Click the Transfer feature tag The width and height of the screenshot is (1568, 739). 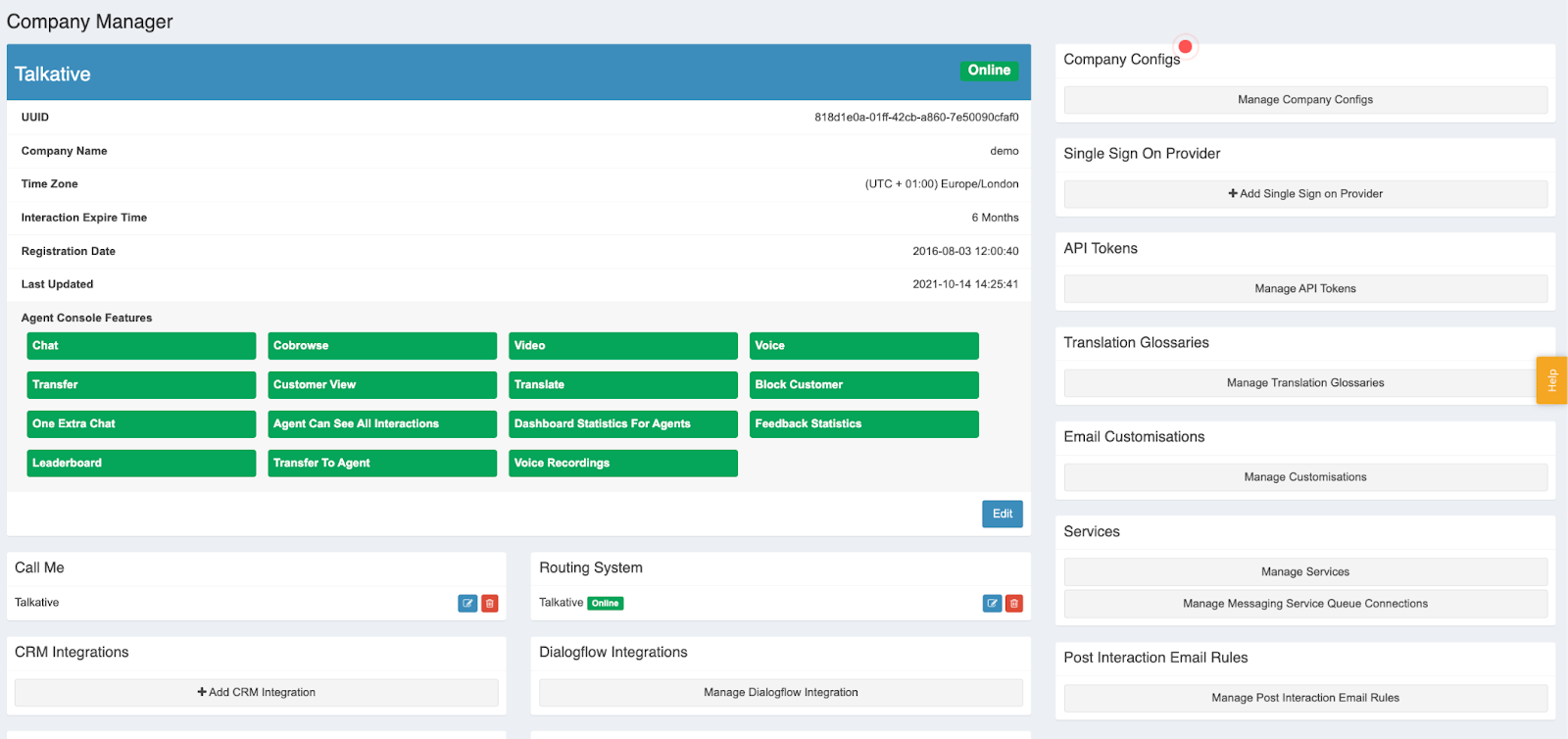click(x=141, y=385)
